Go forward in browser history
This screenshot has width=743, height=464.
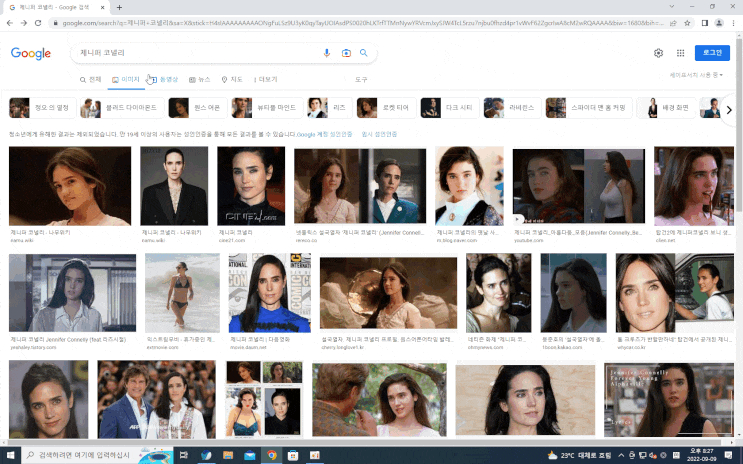pos(24,23)
